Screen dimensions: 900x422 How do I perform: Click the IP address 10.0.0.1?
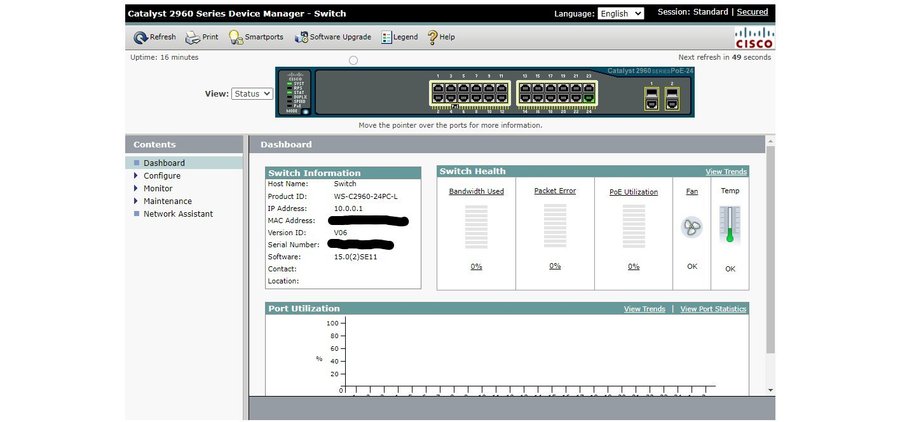(x=348, y=208)
